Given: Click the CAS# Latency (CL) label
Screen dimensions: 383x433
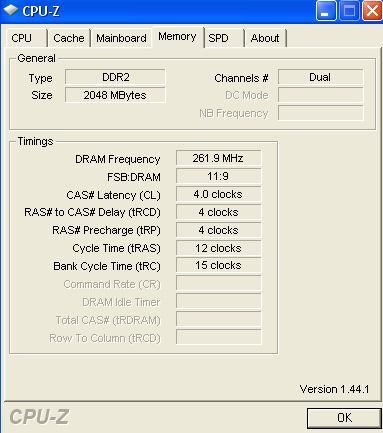Looking at the screenshot, I should (113, 195).
